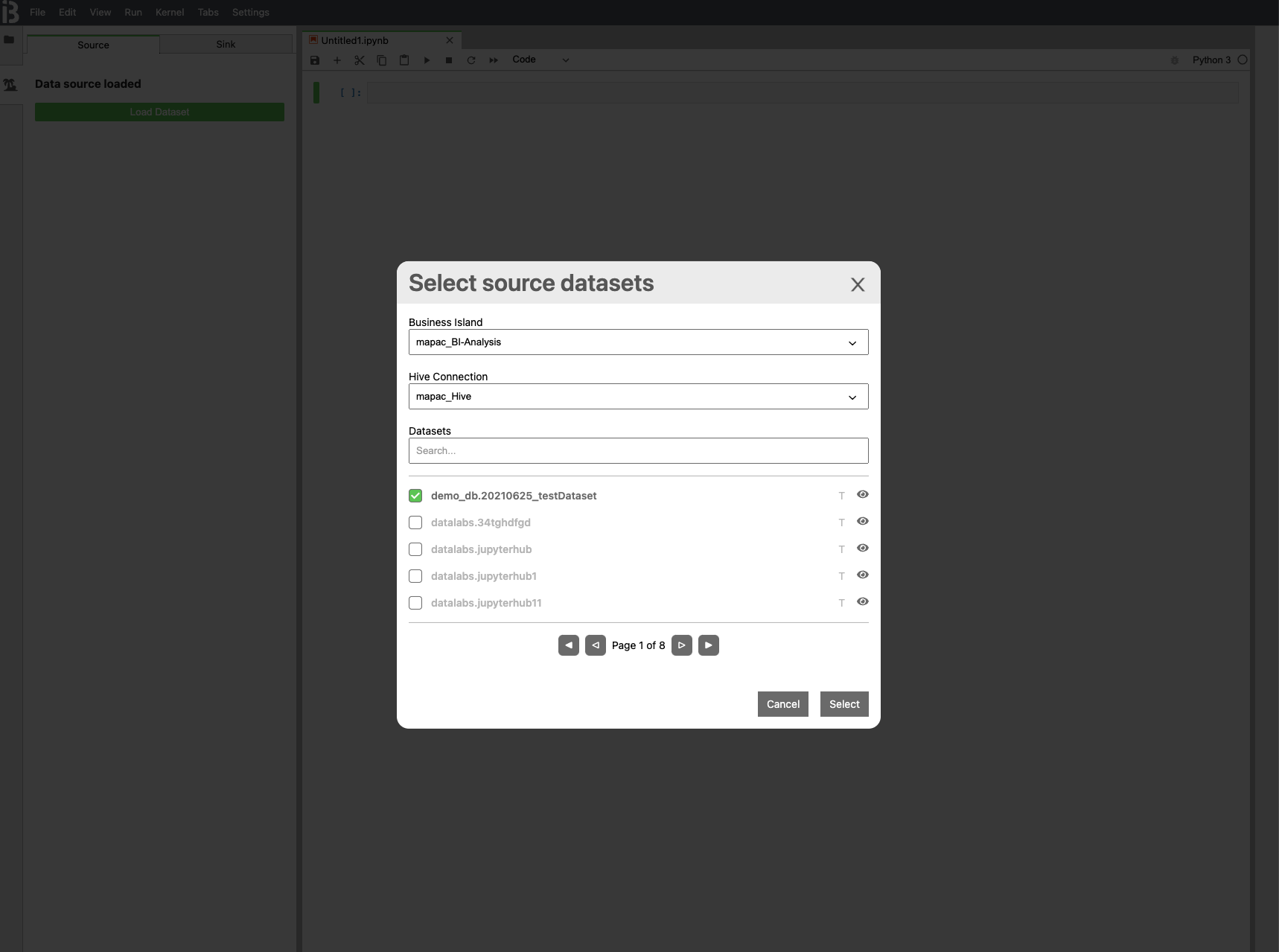The width and height of the screenshot is (1279, 952).
Task: Preview datalabs.jupyterhub1 with eye icon
Action: coord(862,575)
